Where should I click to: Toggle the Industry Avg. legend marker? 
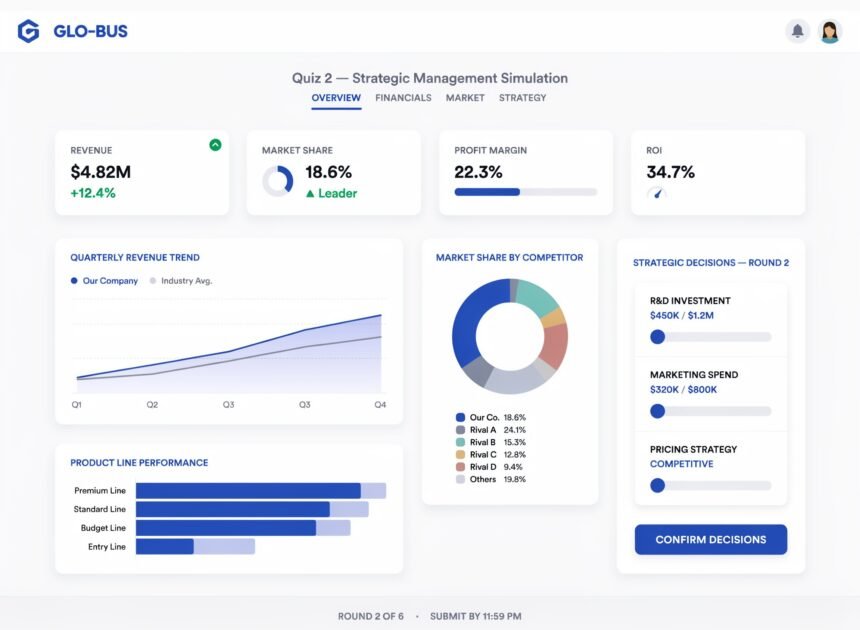152,281
